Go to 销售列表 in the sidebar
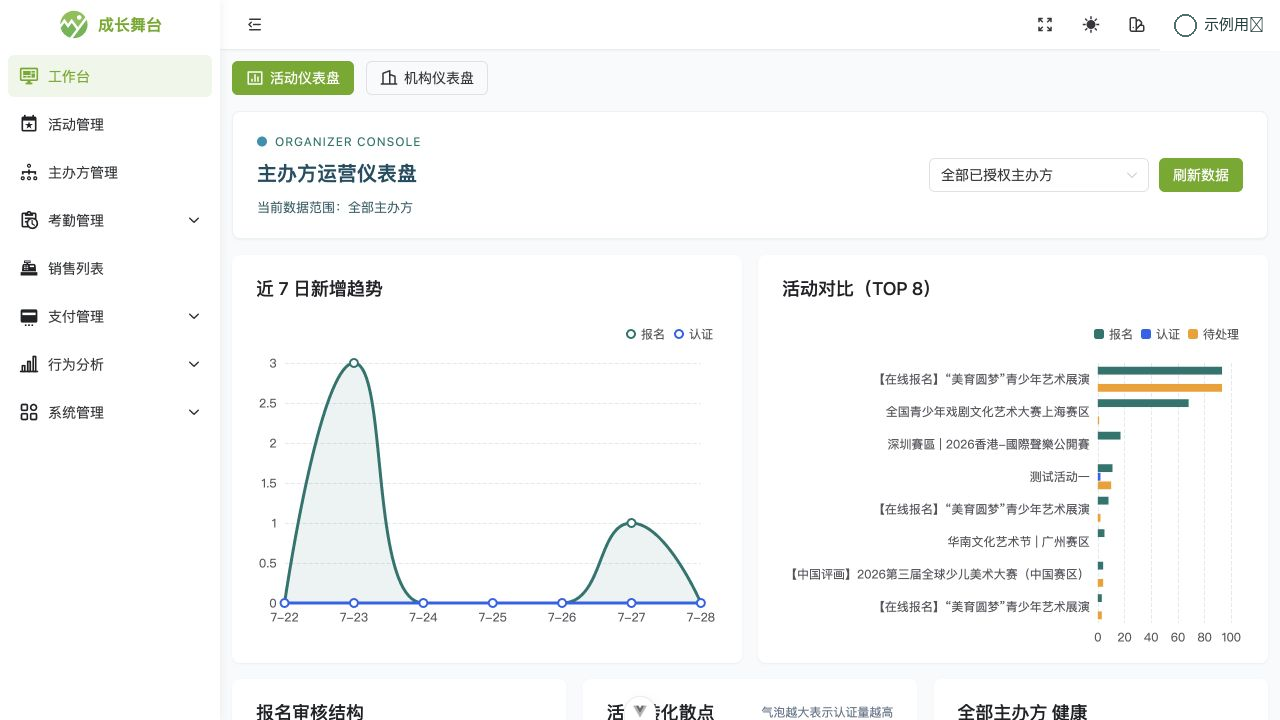 [110, 268]
